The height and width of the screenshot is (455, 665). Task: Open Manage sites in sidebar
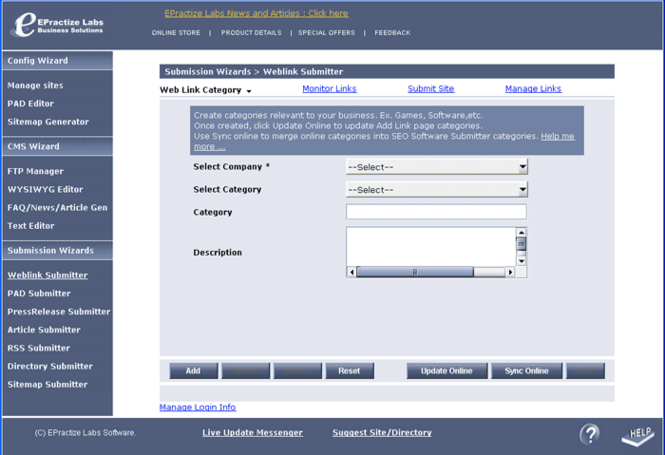click(x=35, y=85)
